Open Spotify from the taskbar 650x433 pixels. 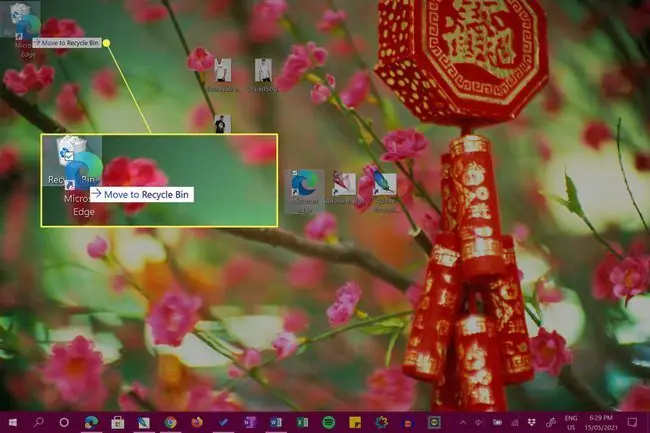tap(329, 422)
